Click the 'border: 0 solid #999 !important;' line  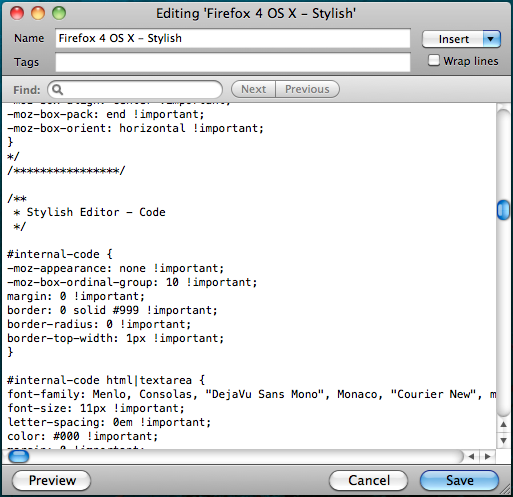click(112, 310)
